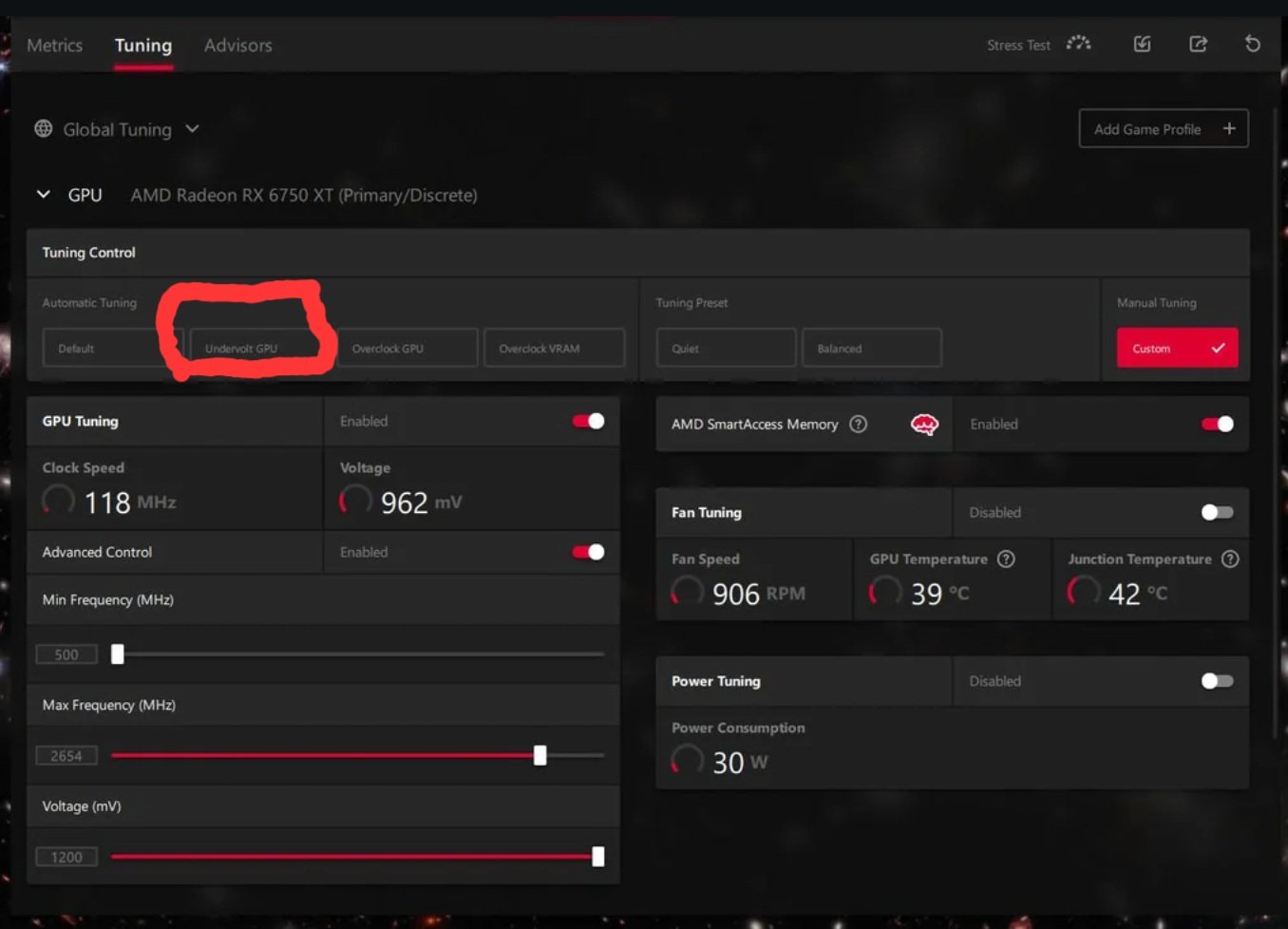Open the Stress Test tool icon
This screenshot has height=929, width=1288.
(x=1078, y=44)
